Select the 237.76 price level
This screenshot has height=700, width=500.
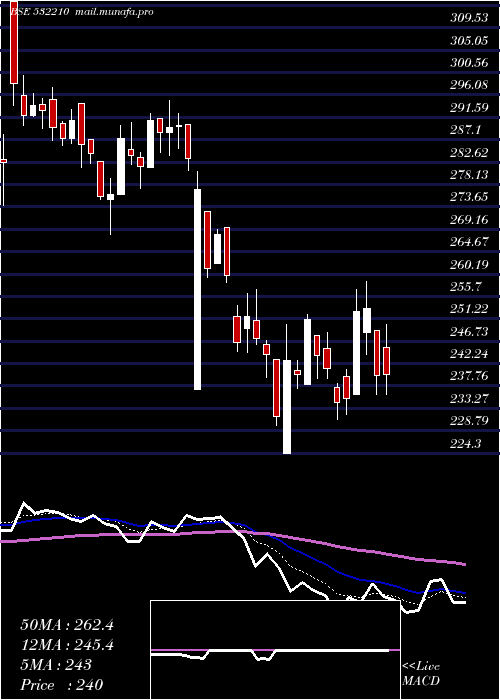(x=469, y=376)
